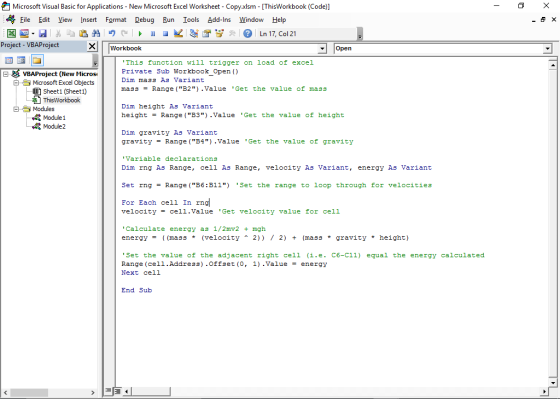
Task: Toggle Design Mode icon
Action: (178, 34)
